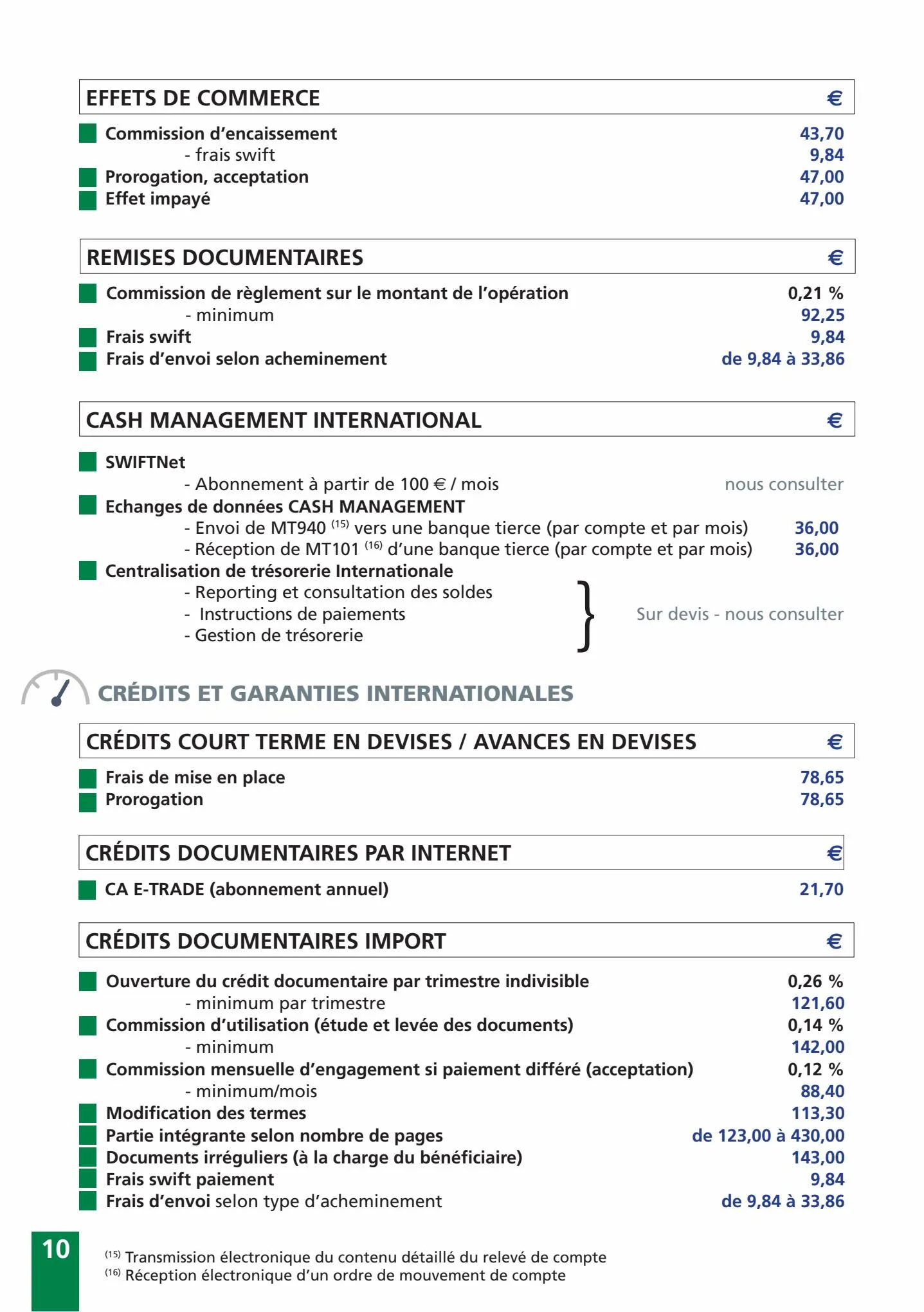Click the 0,21 % commission rate

[x=815, y=293]
